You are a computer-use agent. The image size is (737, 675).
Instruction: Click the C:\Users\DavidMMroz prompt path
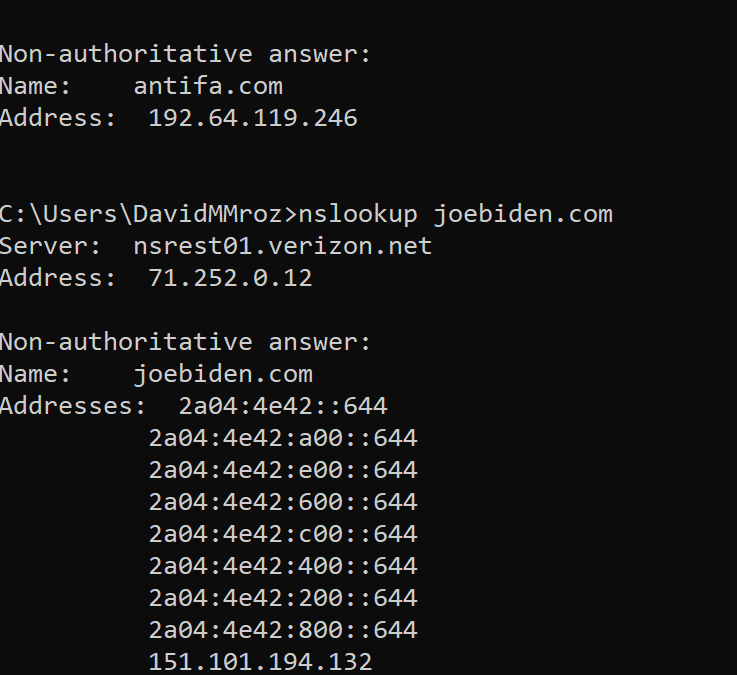click(140, 214)
